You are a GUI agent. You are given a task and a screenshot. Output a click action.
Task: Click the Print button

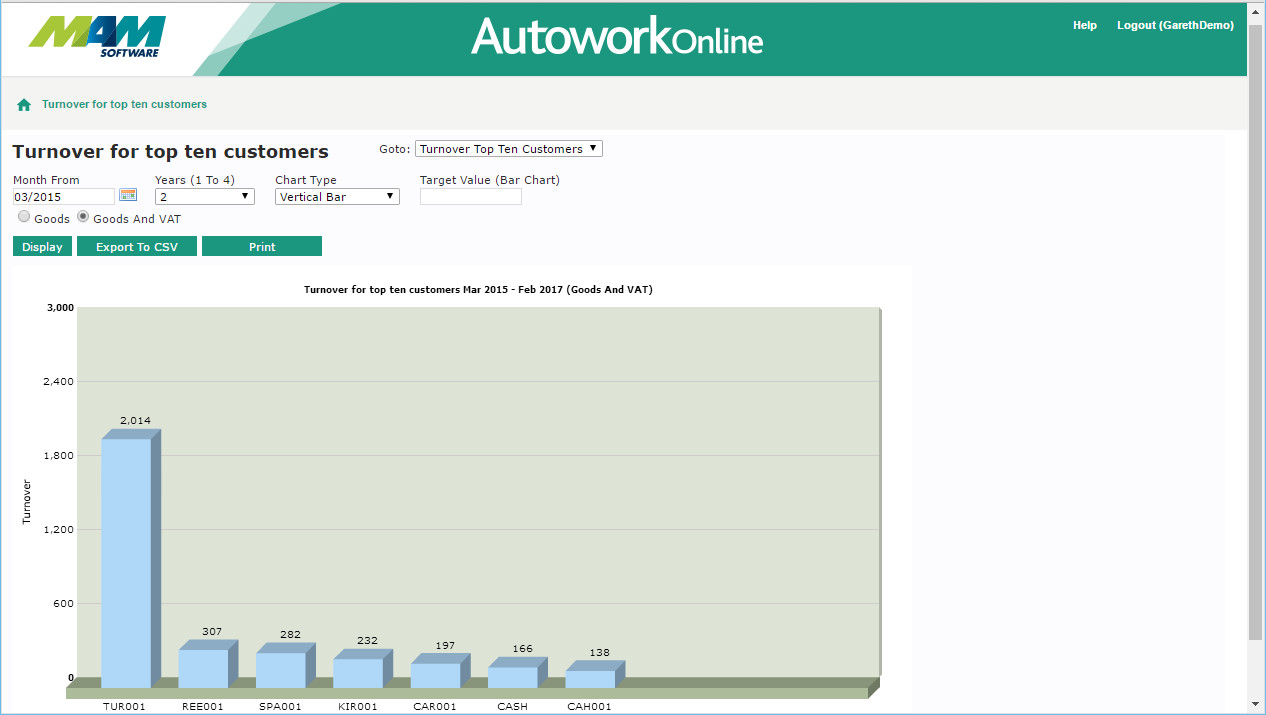click(262, 247)
